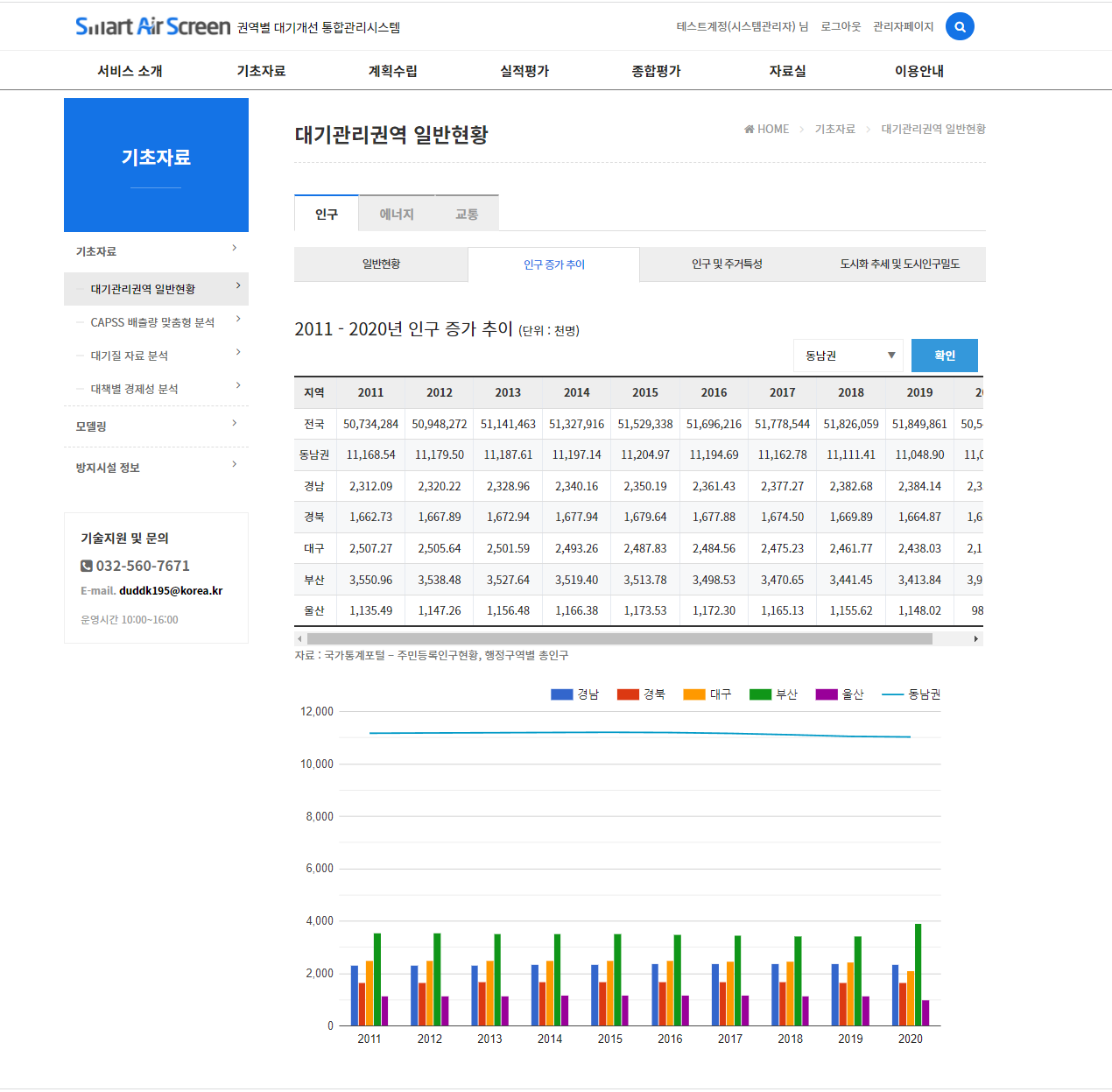
Task: Toggle 대구 orange legend swatch
Action: pyautogui.click(x=694, y=694)
